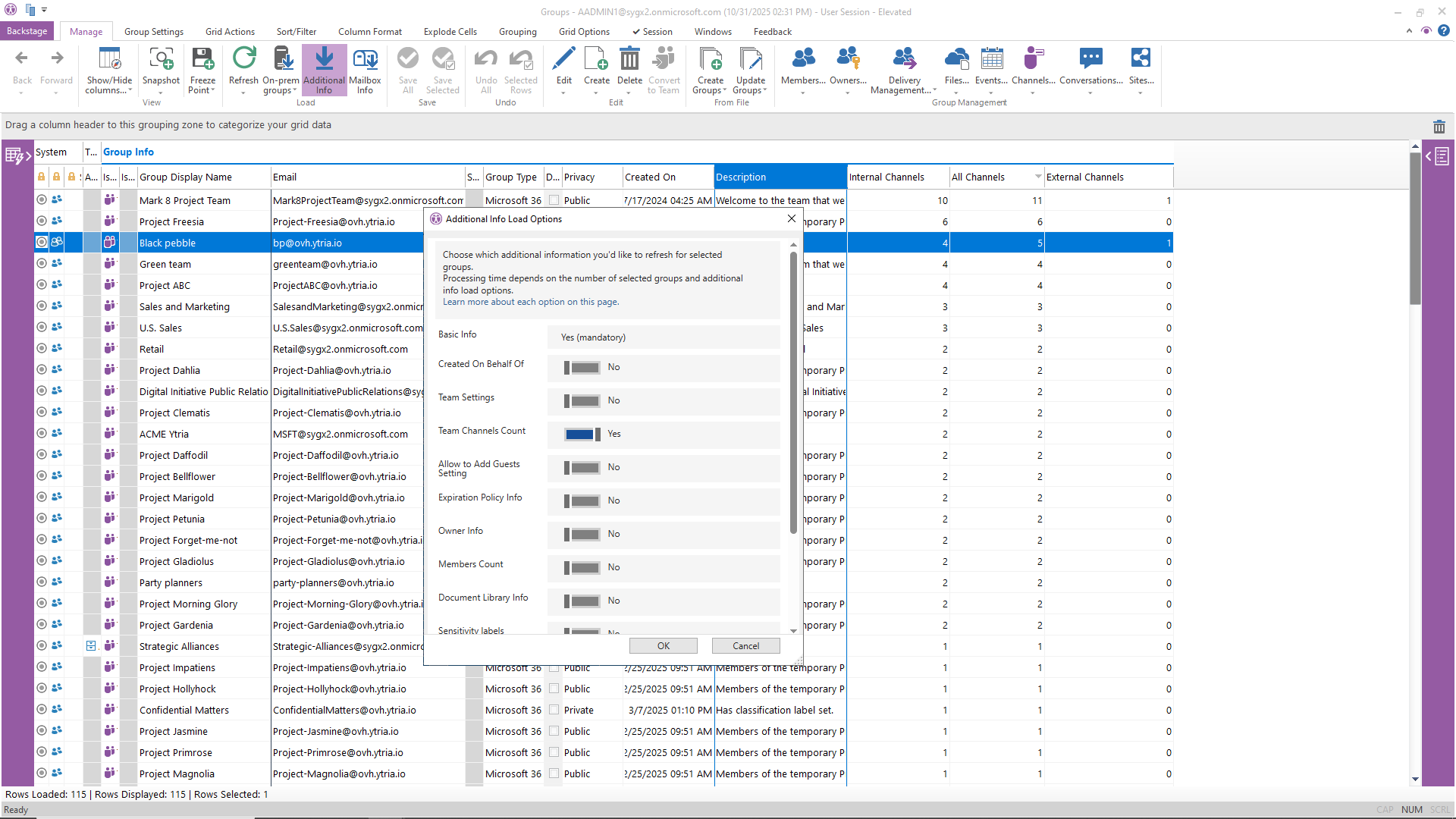The height and width of the screenshot is (819, 1456).
Task: Disable the Team Channels Count toggle
Action: (x=582, y=435)
